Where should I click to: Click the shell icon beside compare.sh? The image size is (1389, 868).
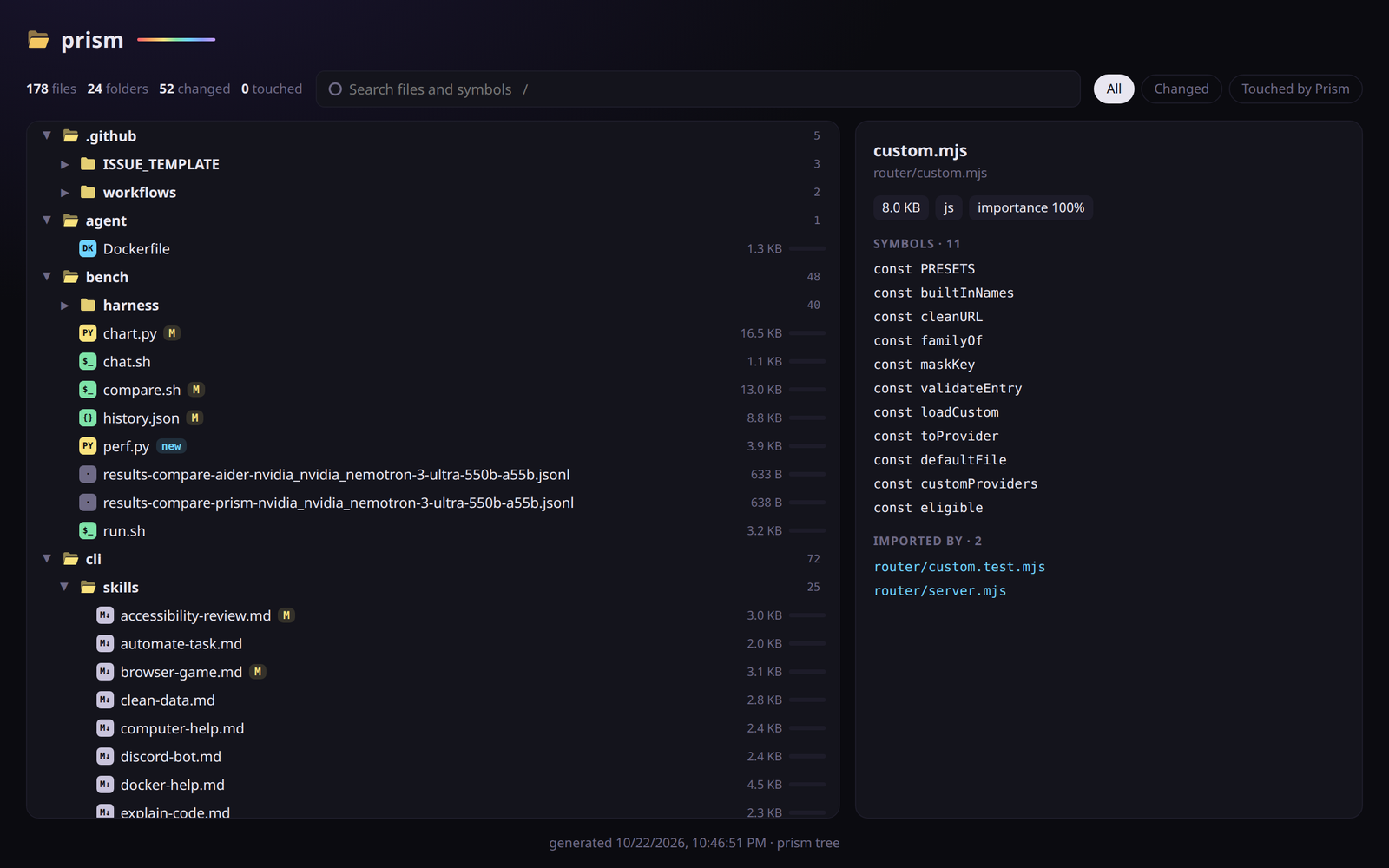[x=88, y=390]
